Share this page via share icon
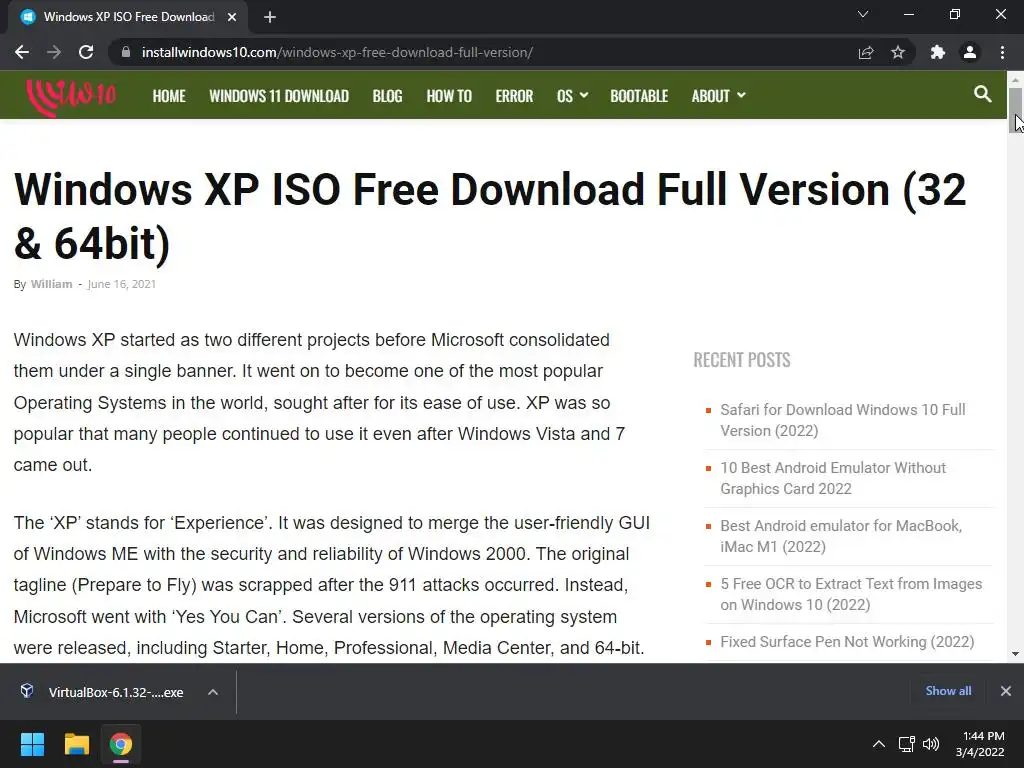This screenshot has width=1024, height=768. [x=866, y=52]
